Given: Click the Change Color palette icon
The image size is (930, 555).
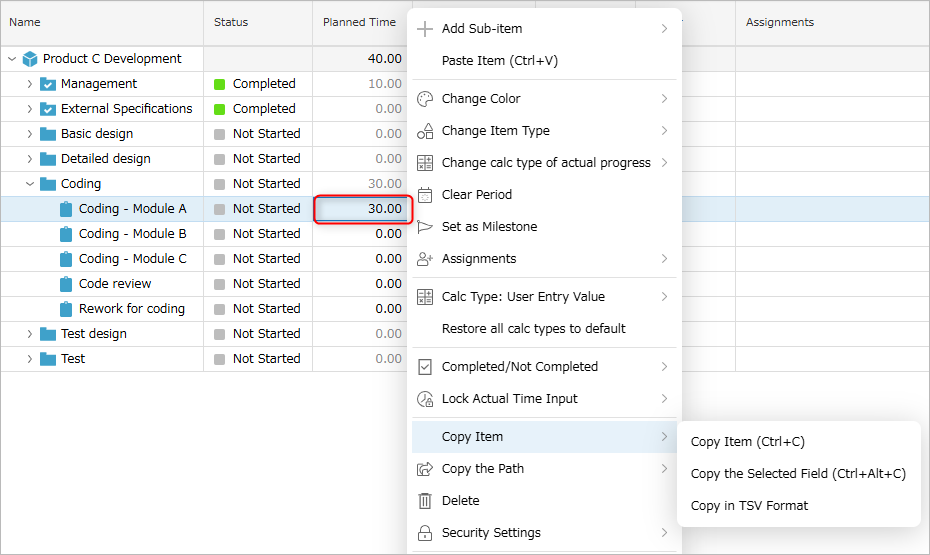Looking at the screenshot, I should coord(425,98).
